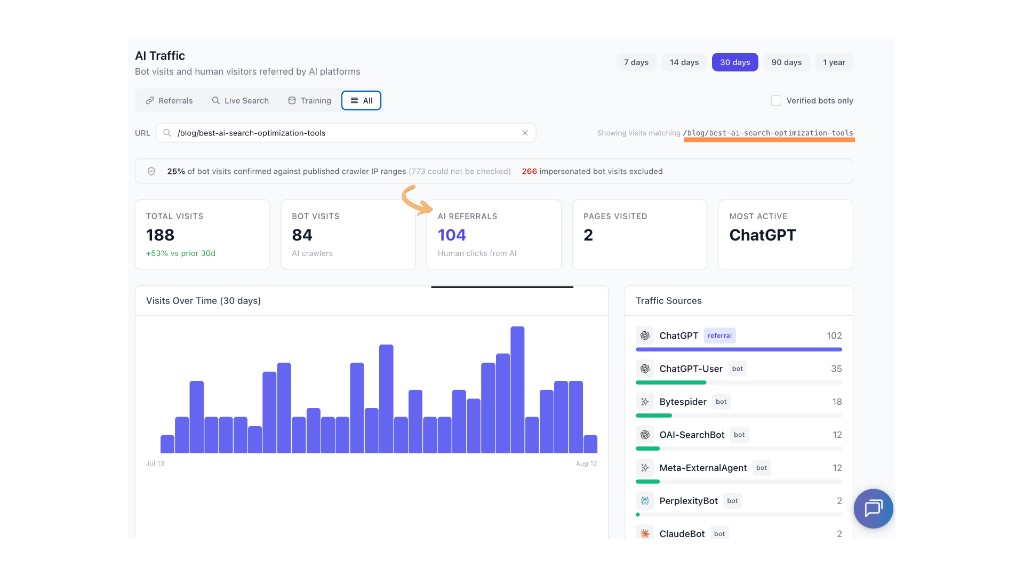The height and width of the screenshot is (576, 1024).
Task: Click the AI Traffic page title
Action: point(160,56)
